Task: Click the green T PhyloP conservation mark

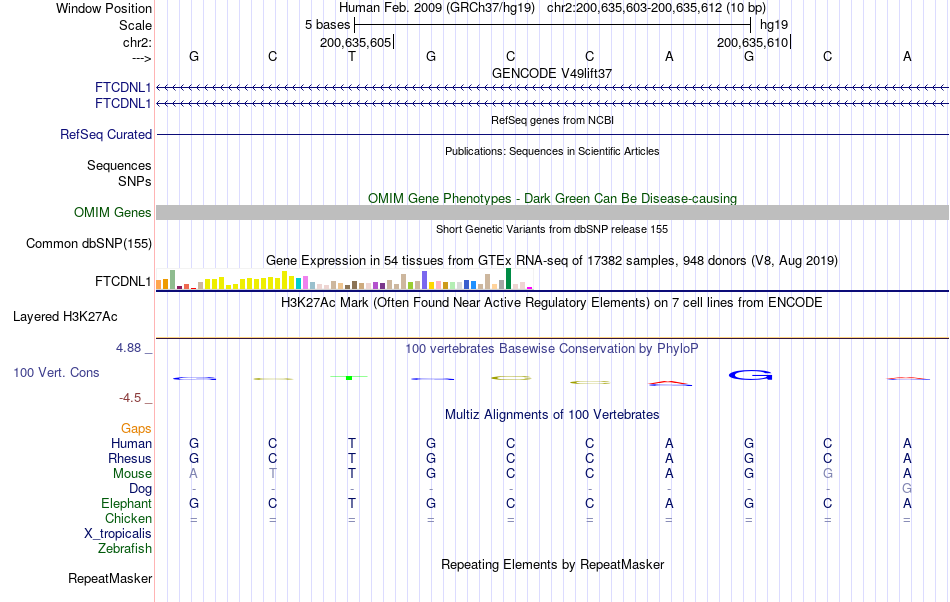Action: [349, 377]
